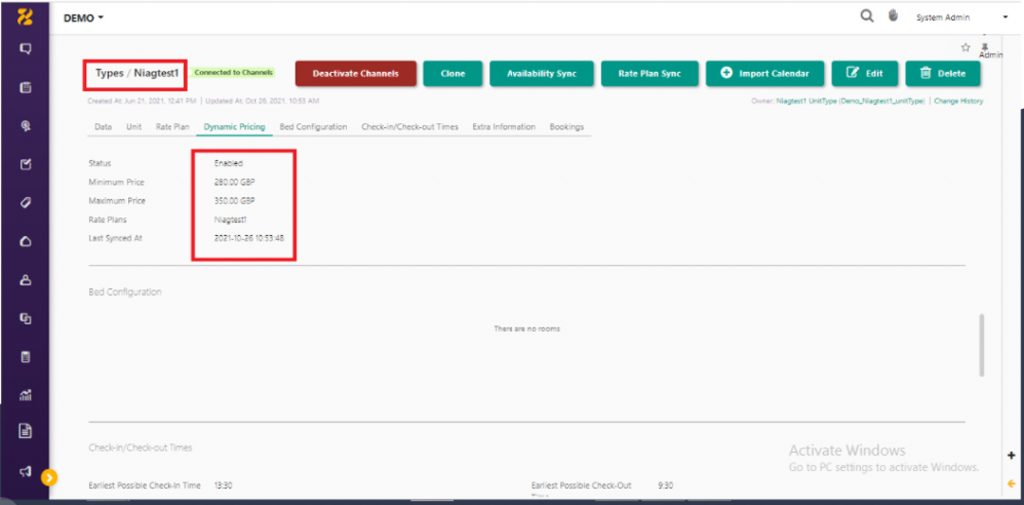Click the There are no rooms message
Screen dimensions: 1024x505
(x=526, y=329)
